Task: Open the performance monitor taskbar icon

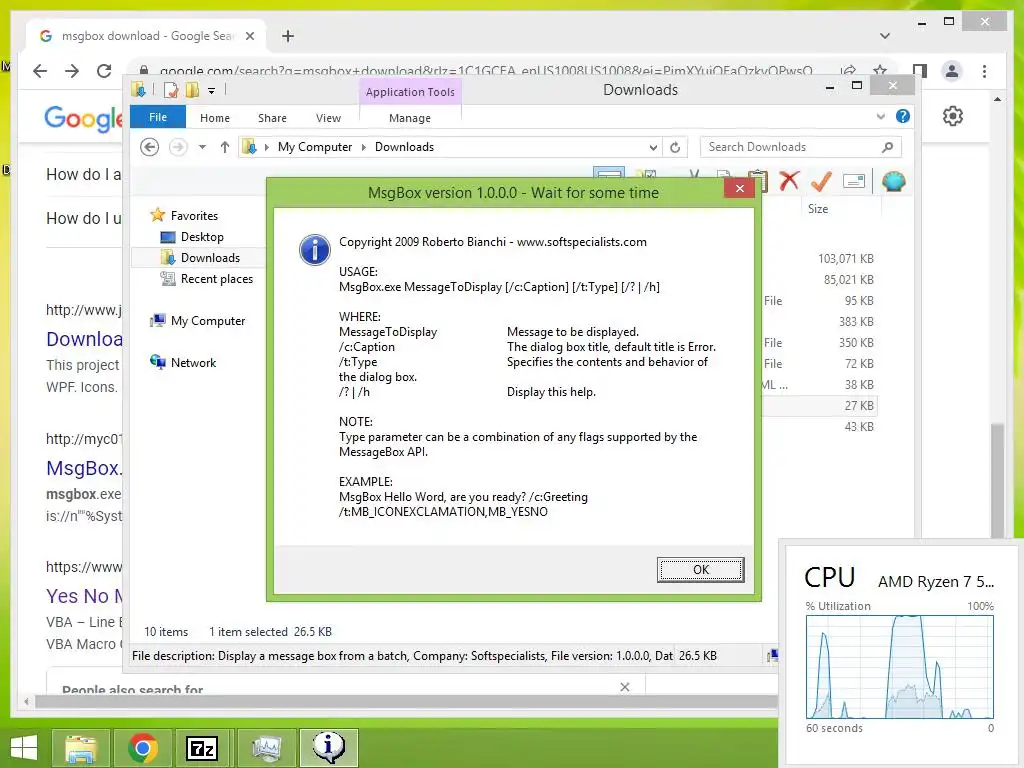Action: point(266,748)
